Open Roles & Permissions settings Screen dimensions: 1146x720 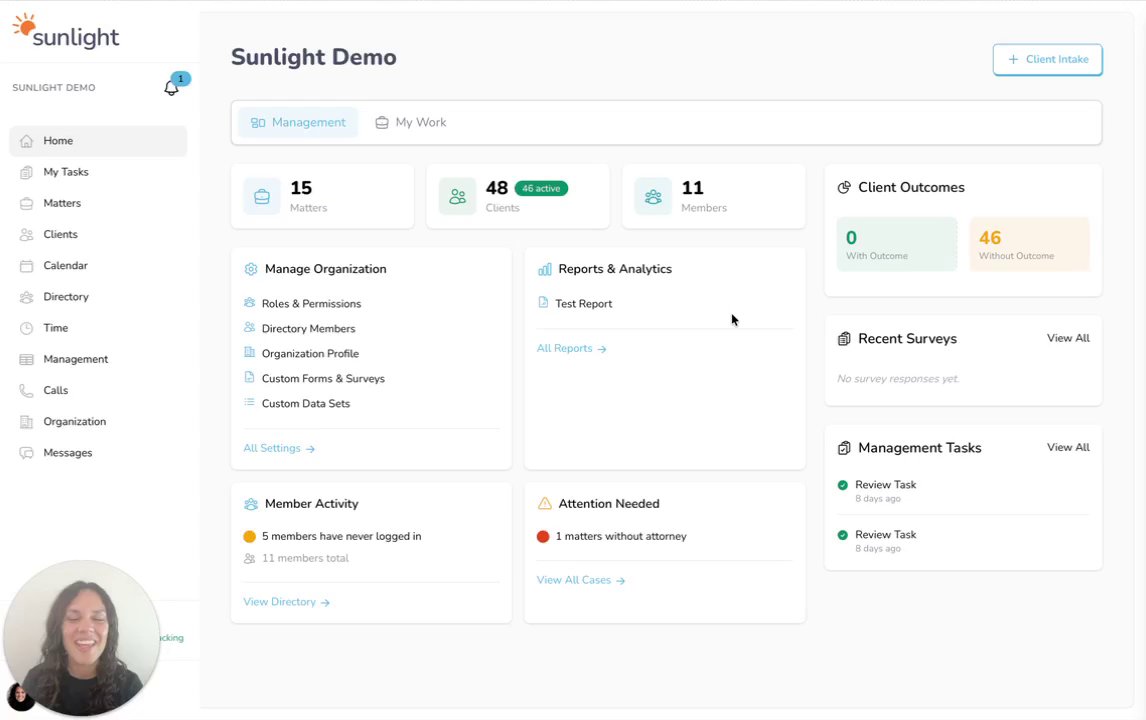311,304
